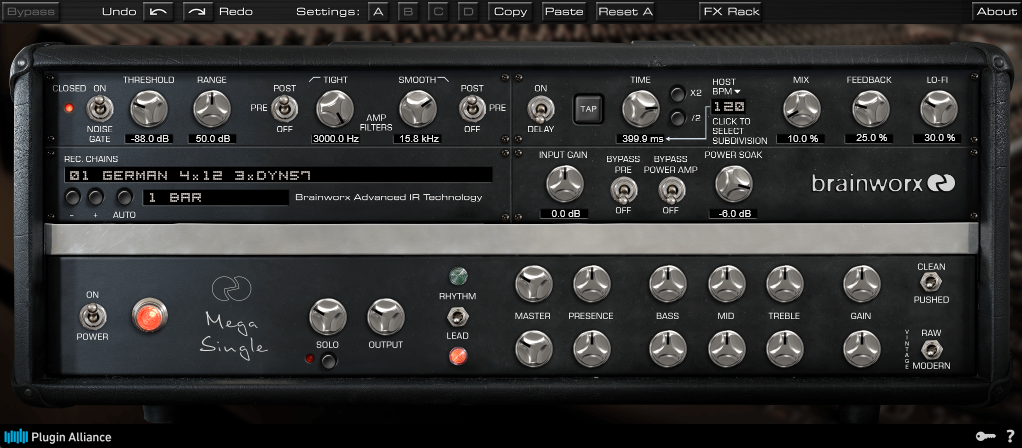This screenshot has height=448, width=1022.
Task: Click the -6.0 dB power soak value
Action: (733, 214)
